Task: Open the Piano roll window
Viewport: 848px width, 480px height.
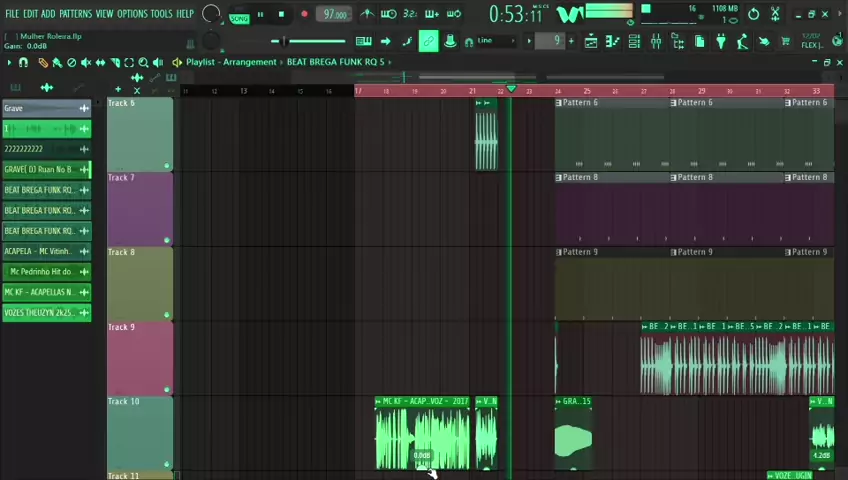Action: tap(612, 41)
